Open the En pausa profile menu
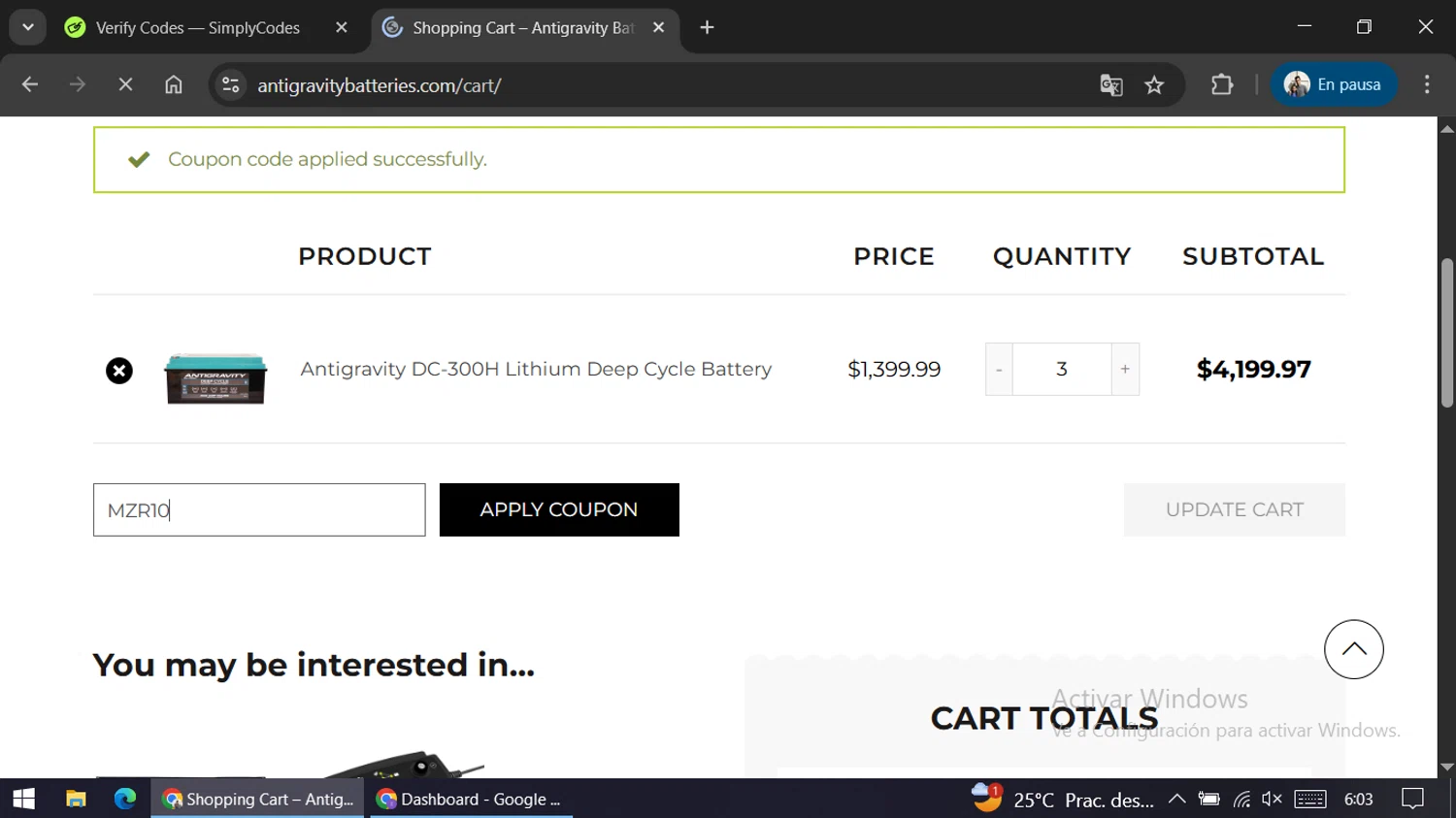Viewport: 1456px width, 818px height. coord(1333,85)
